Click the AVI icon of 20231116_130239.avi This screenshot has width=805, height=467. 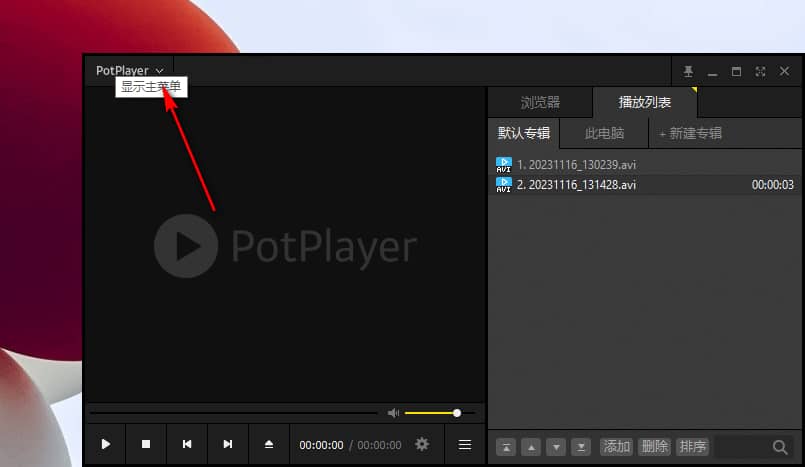click(x=504, y=165)
